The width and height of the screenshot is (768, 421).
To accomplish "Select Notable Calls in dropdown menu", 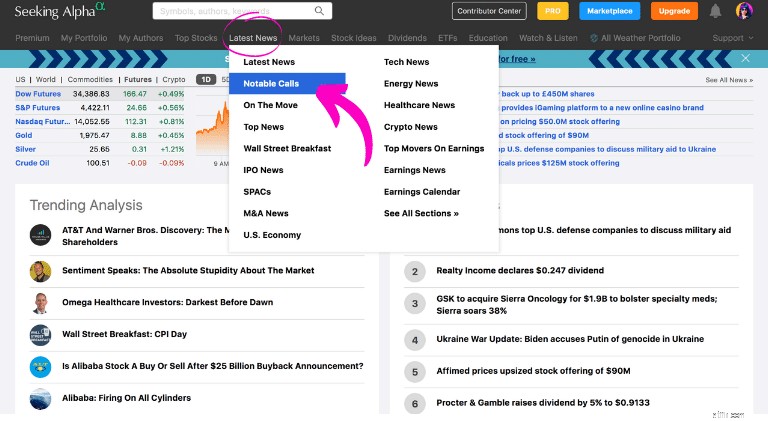I will tap(287, 83).
